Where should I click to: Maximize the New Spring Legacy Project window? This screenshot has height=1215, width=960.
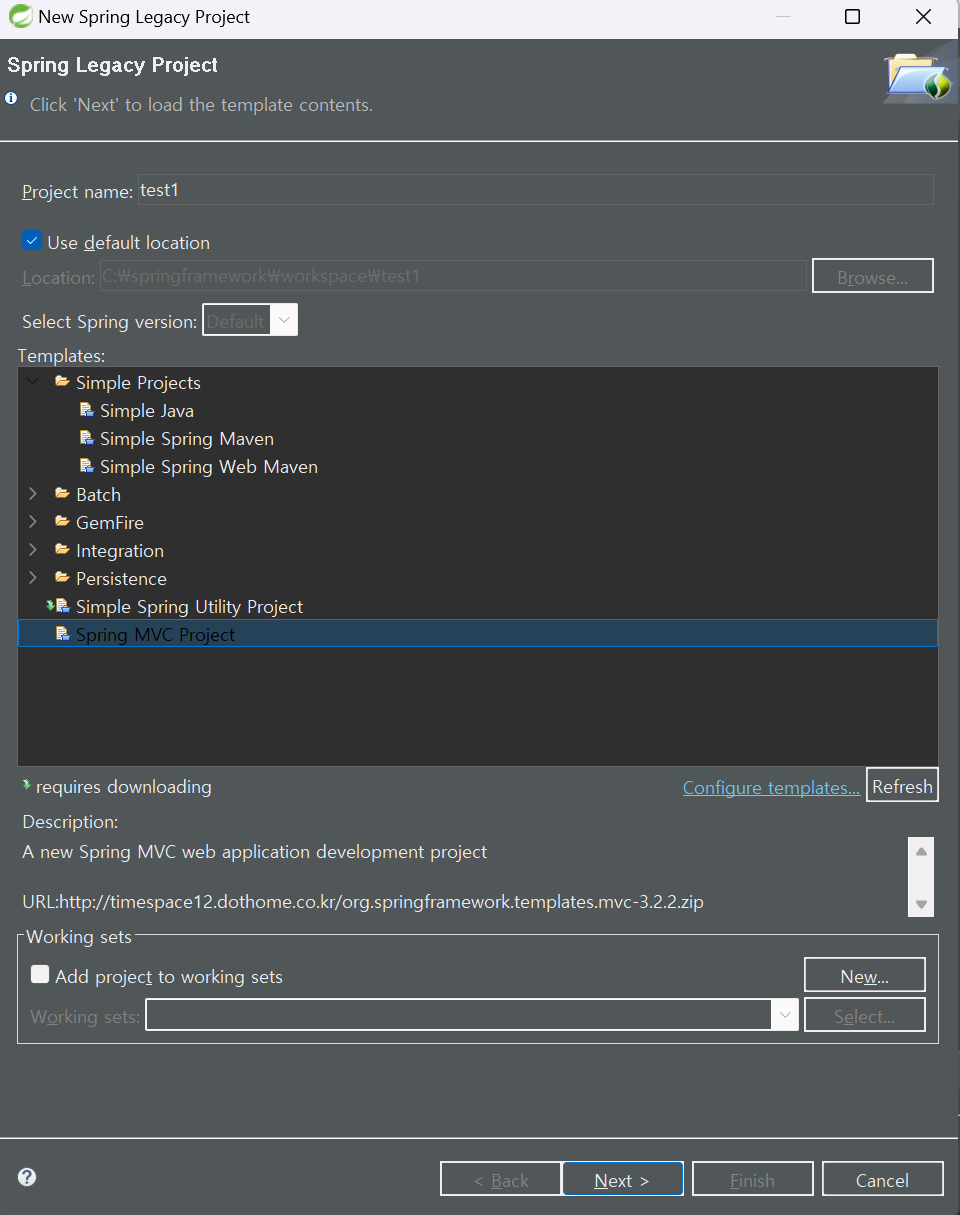tap(852, 17)
